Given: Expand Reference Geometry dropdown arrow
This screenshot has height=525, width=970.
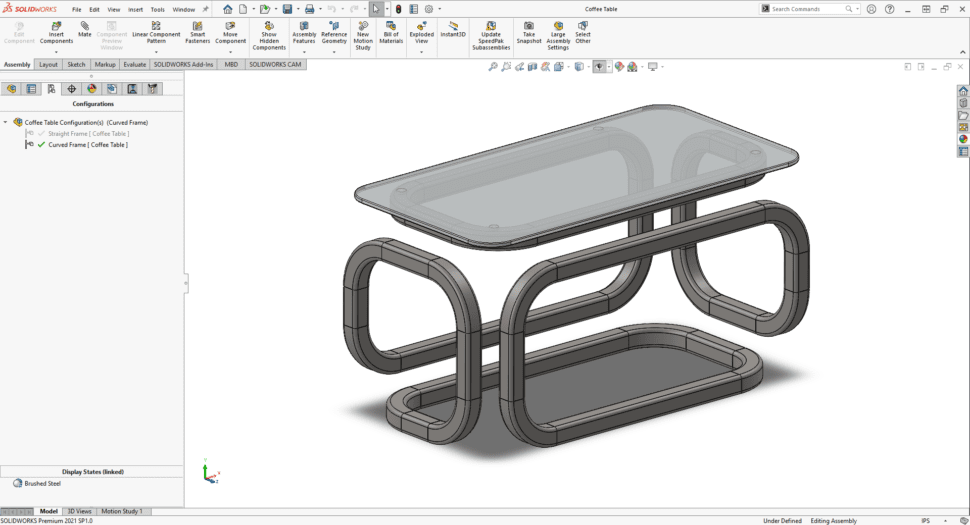Looking at the screenshot, I should (x=334, y=52).
